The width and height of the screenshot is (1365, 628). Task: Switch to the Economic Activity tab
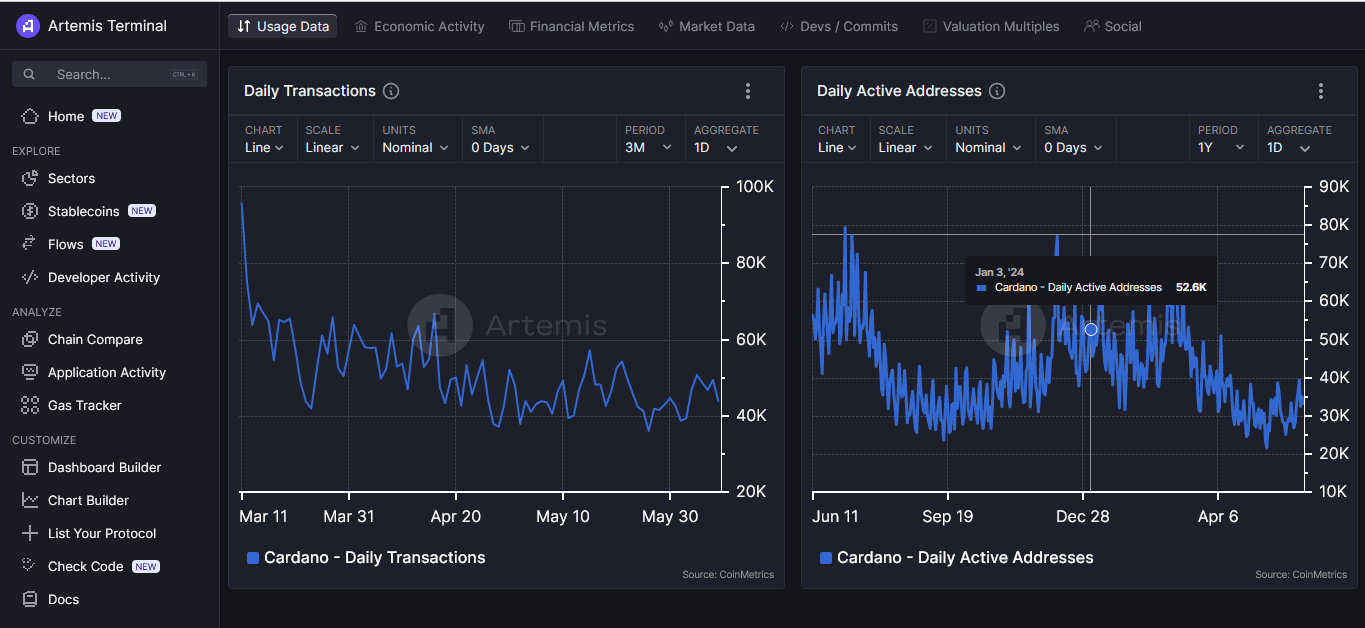pos(419,26)
